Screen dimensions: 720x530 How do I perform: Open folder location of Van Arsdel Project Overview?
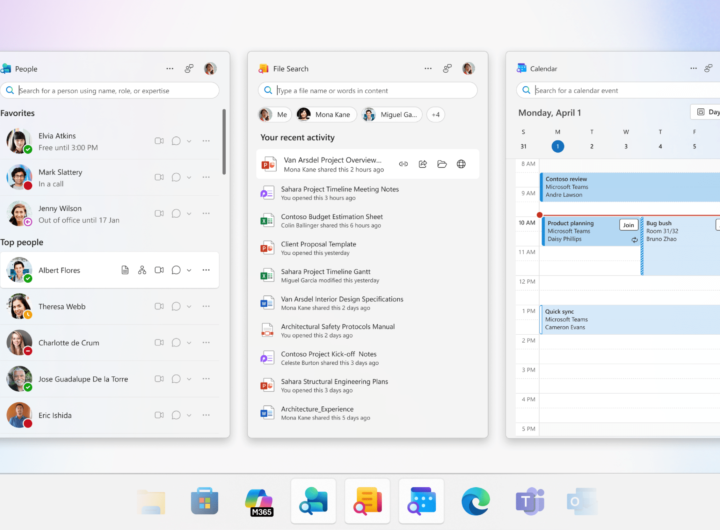[x=442, y=164]
